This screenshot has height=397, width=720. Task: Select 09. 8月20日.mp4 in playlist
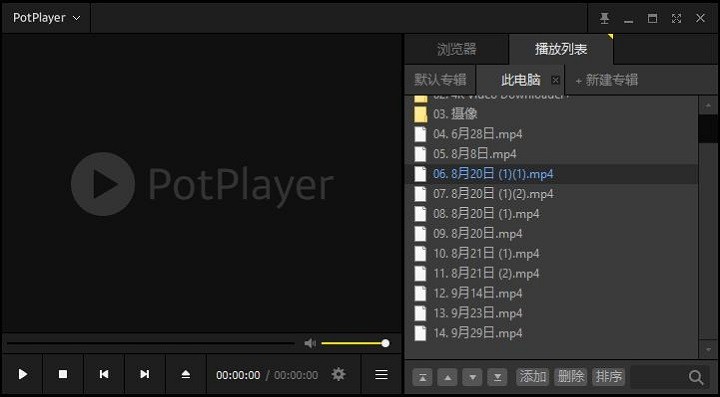(551, 234)
